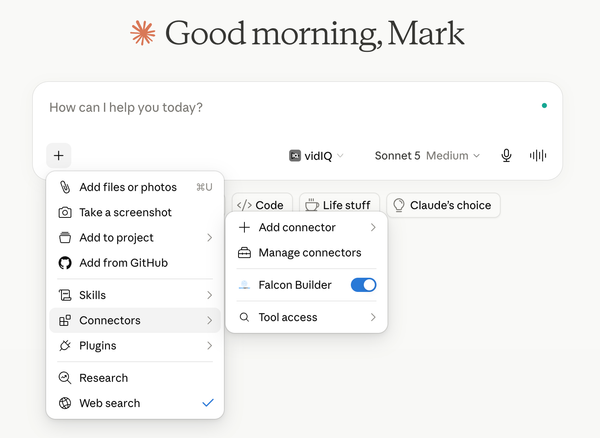Click the camera icon for Take a screenshot
The image size is (600, 438).
[x=65, y=212]
